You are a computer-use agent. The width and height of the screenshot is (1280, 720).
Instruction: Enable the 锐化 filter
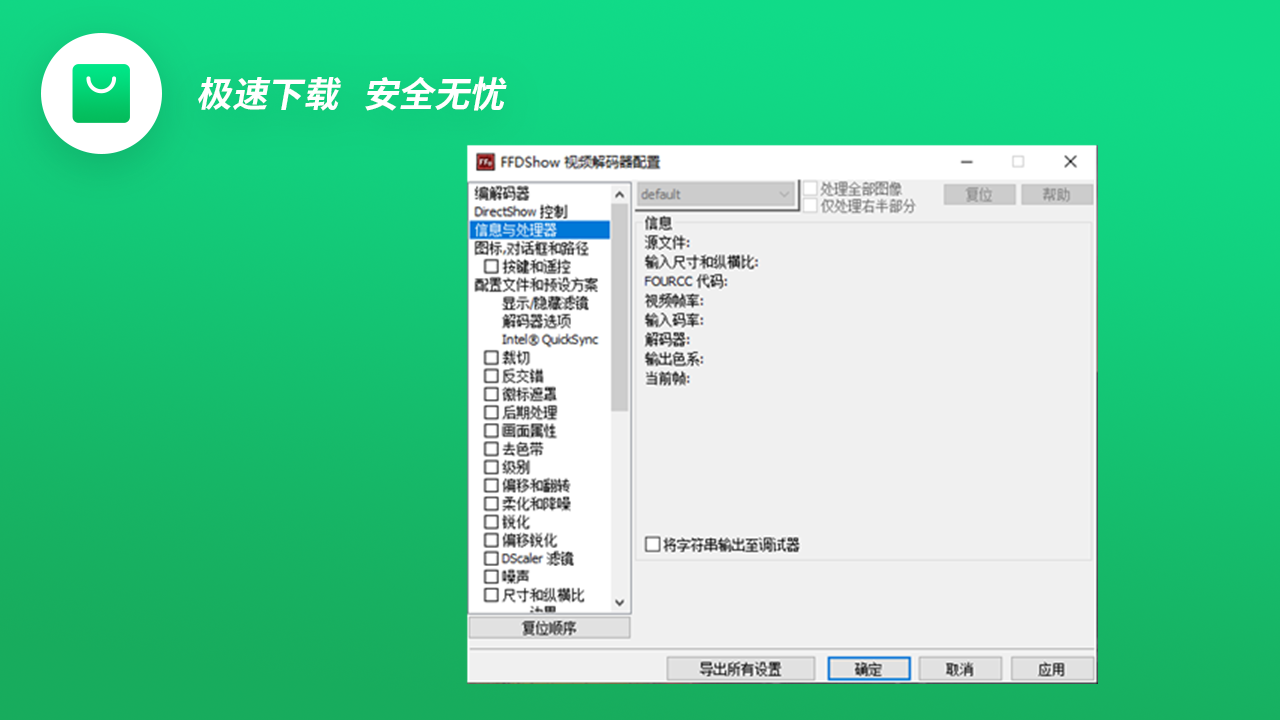tap(491, 521)
